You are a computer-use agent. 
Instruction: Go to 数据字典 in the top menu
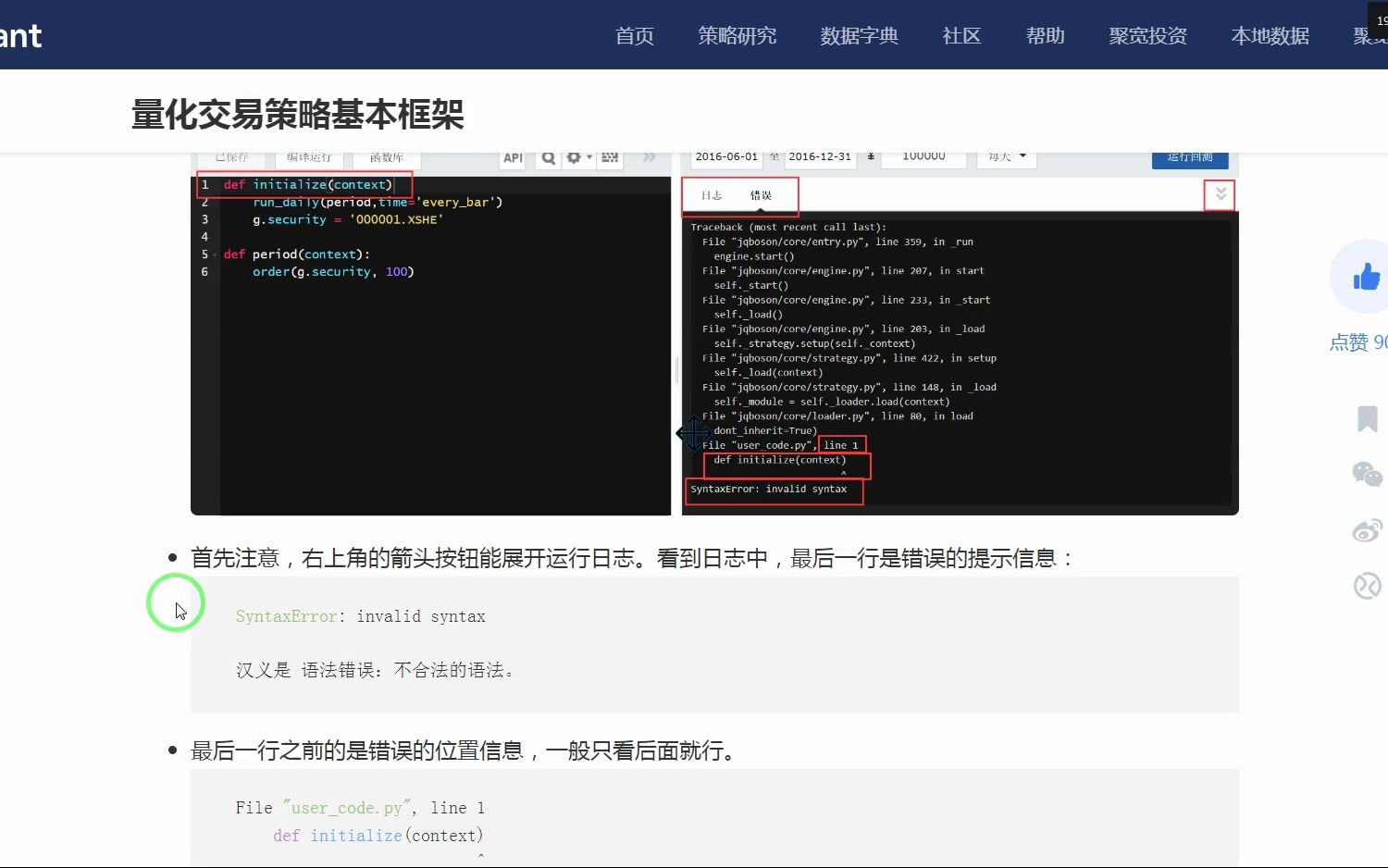pyautogui.click(x=860, y=36)
